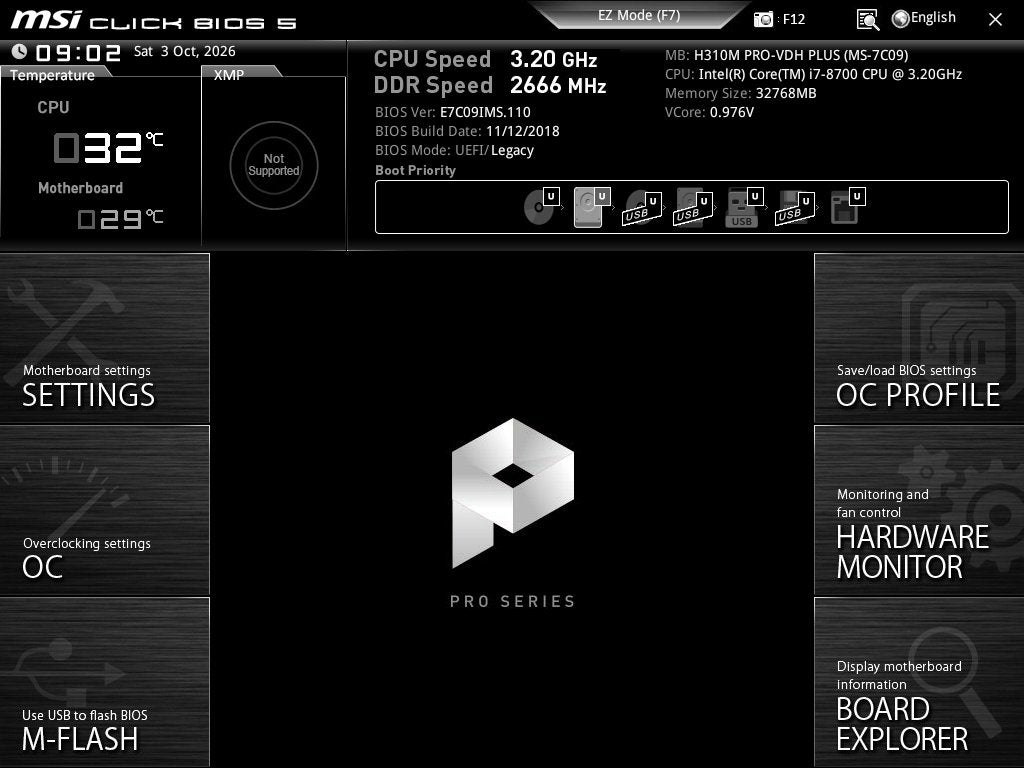The height and width of the screenshot is (768, 1024).
Task: Click the CPU temperature reading 032°C
Action: coord(108,147)
